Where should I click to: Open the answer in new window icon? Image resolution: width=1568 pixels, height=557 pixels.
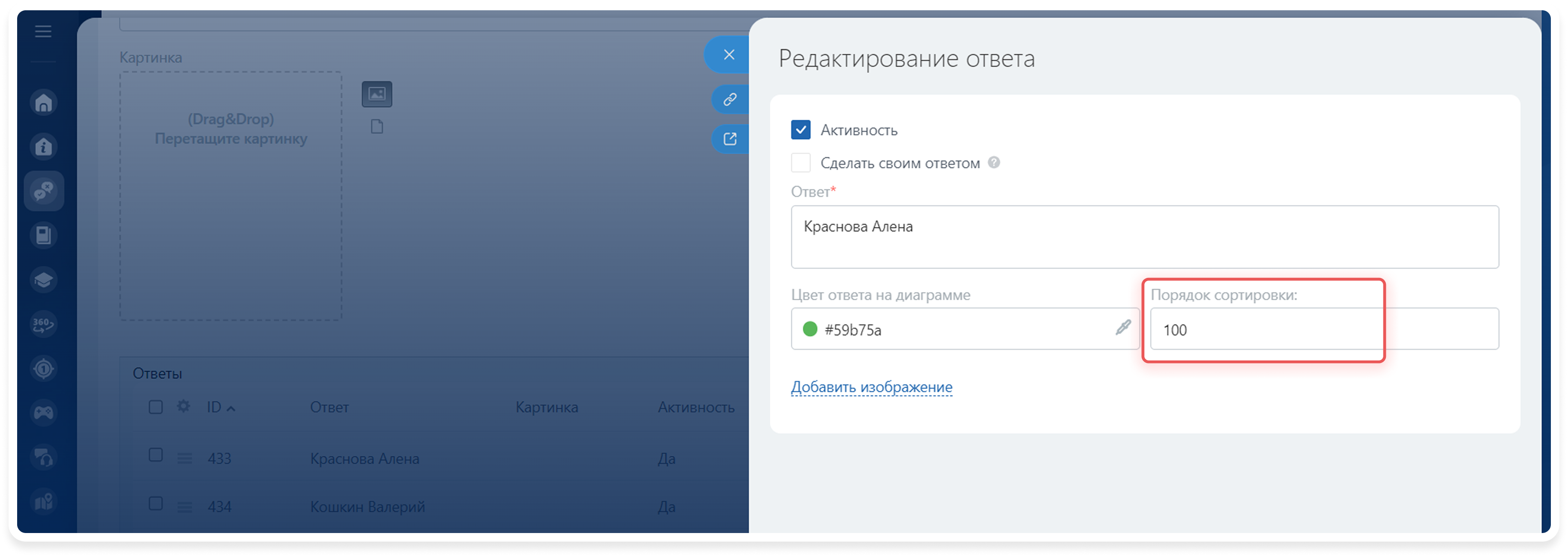point(730,139)
